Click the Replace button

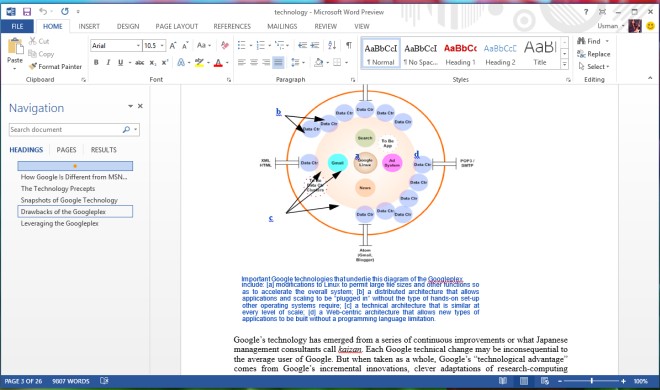tap(593, 54)
